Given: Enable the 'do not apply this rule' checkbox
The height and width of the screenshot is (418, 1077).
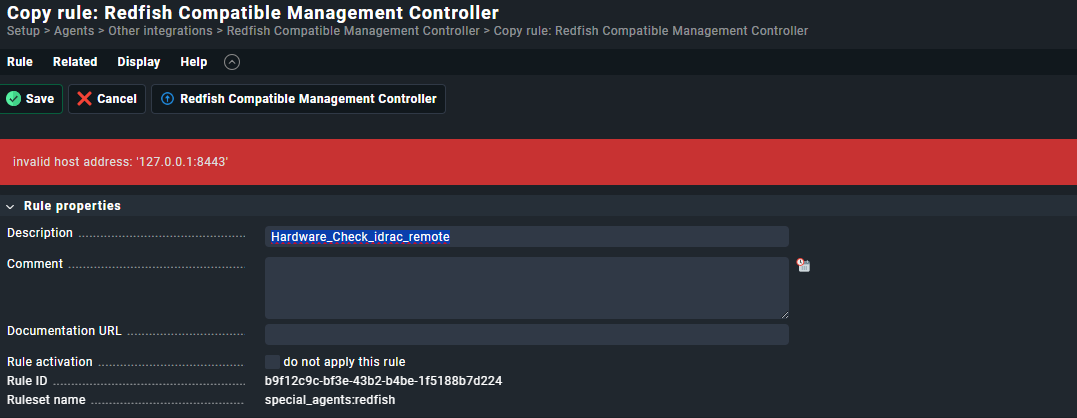Looking at the screenshot, I should (272, 362).
